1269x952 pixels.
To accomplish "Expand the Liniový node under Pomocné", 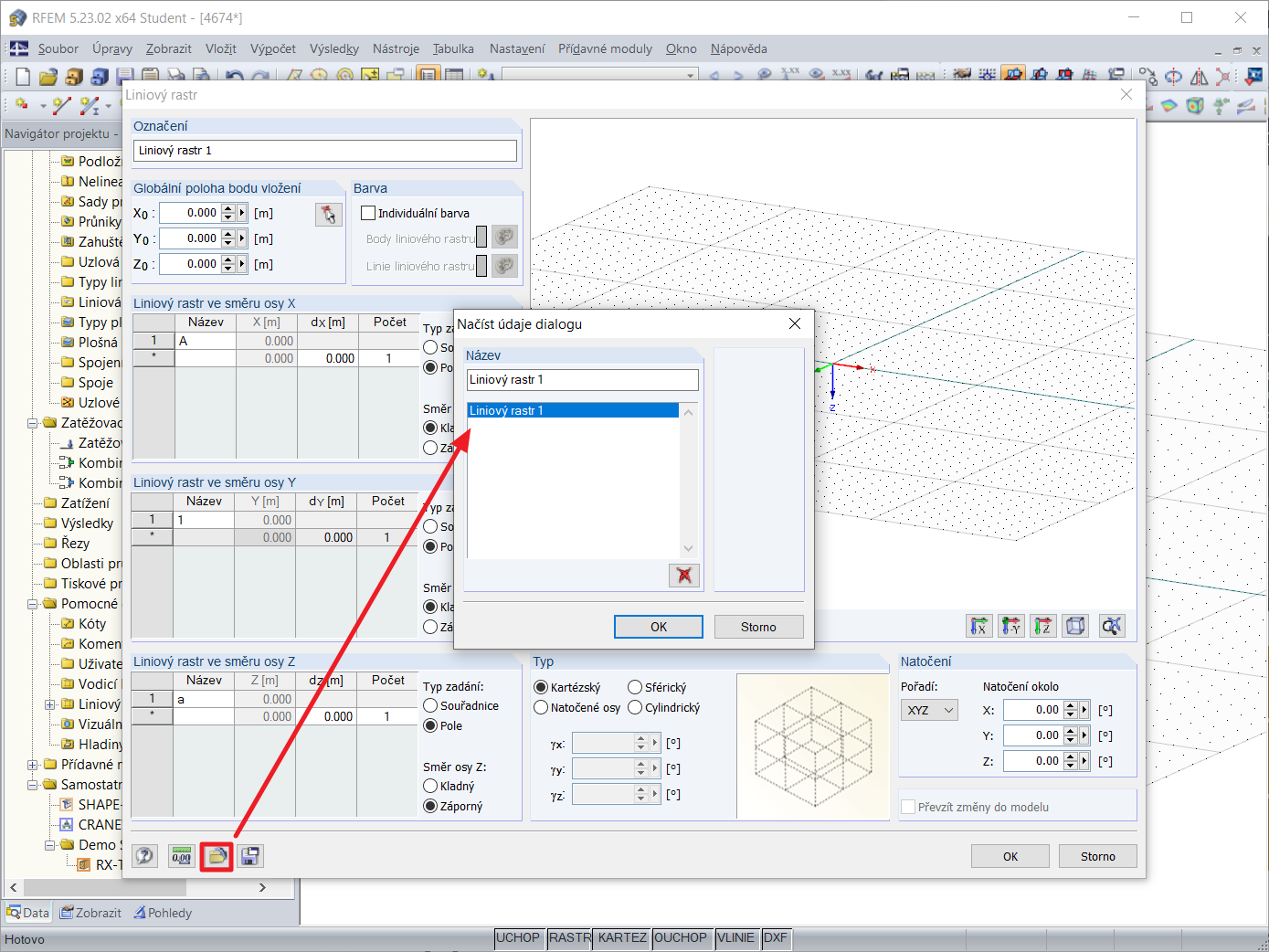I will click(x=50, y=704).
